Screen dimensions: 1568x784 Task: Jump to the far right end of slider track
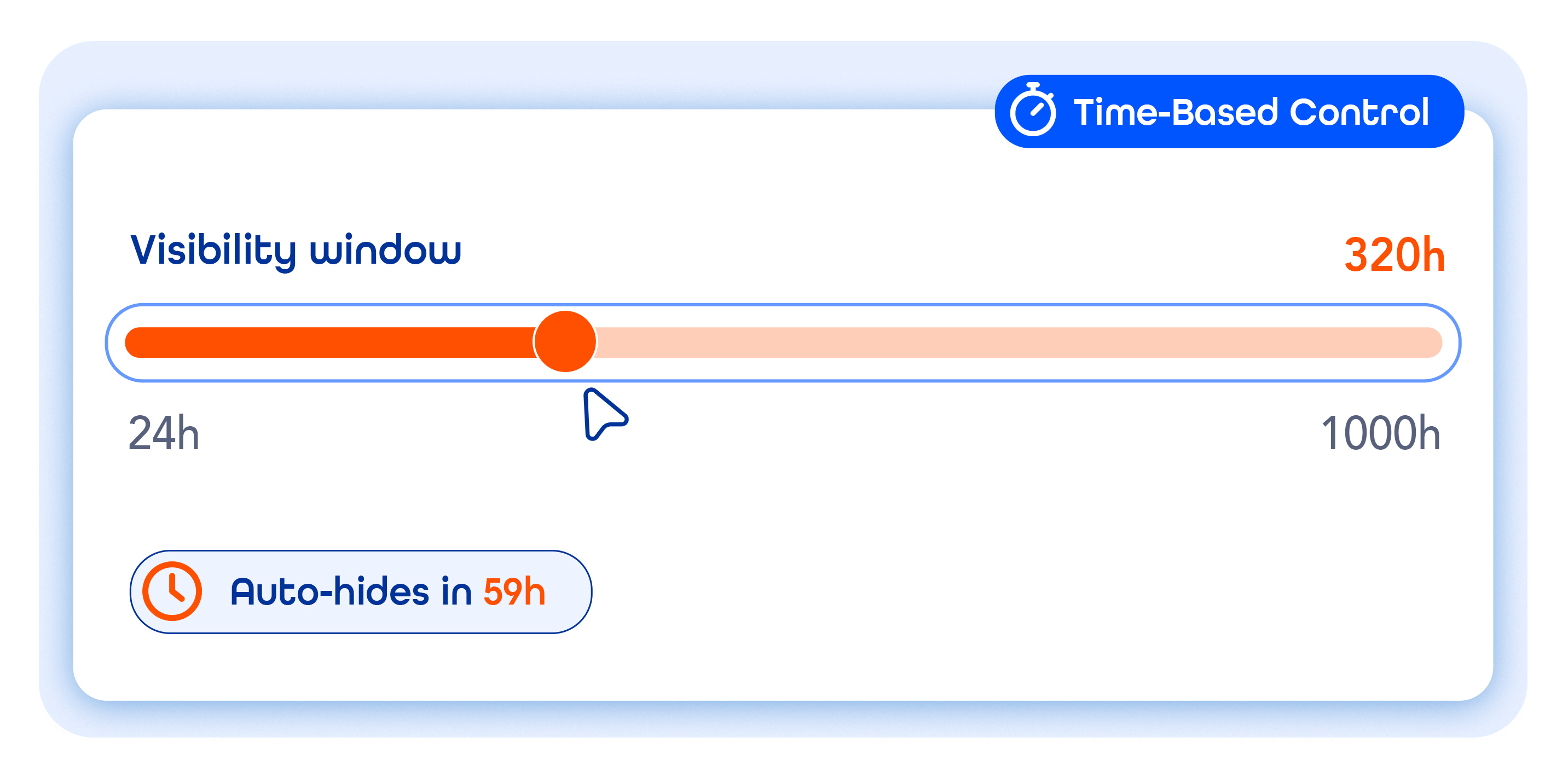tap(1433, 342)
